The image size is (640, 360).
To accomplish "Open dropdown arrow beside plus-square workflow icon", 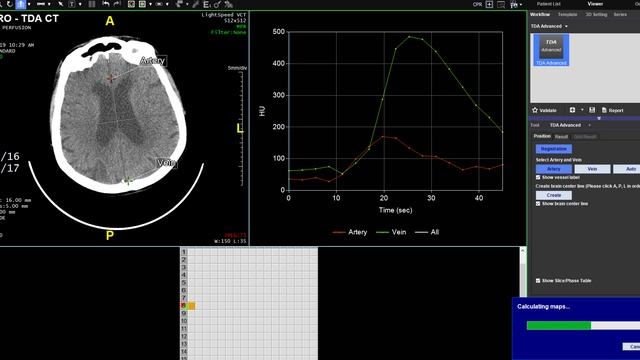I will pyautogui.click(x=582, y=110).
